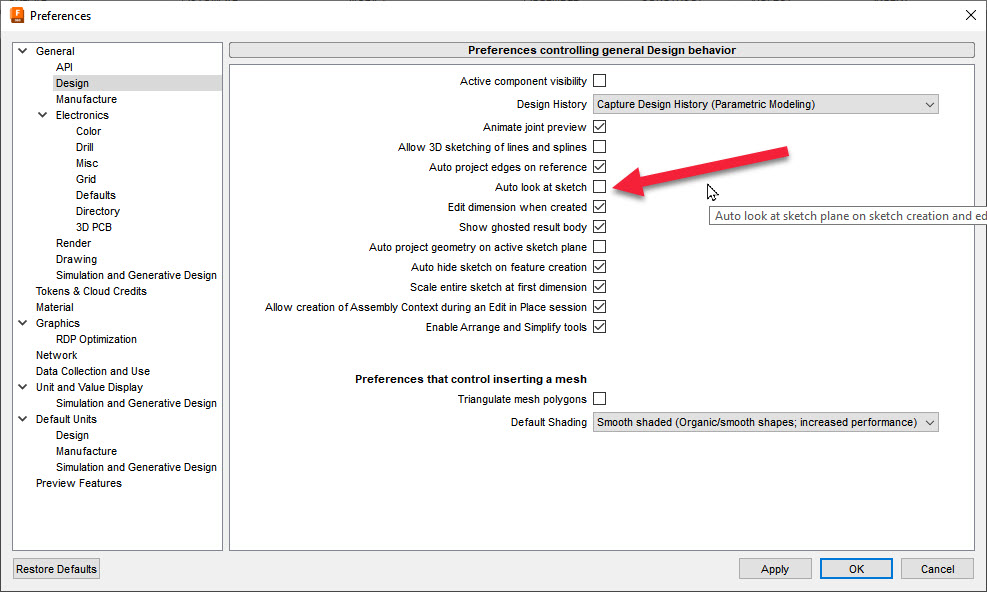Viewport: 987px width, 592px height.
Task: Disable Enable Arrange and Simplify tools
Action: [x=598, y=327]
